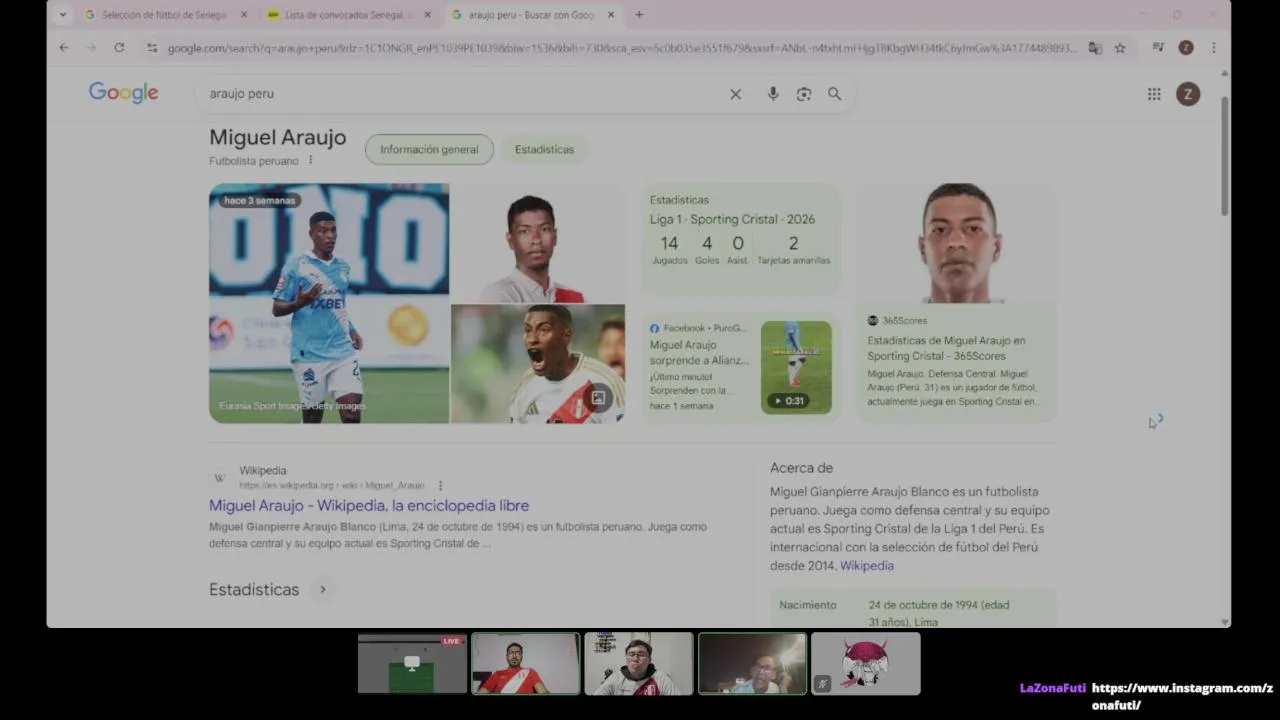Open 365Scores headshot image
The image size is (1280, 720).
957,243
